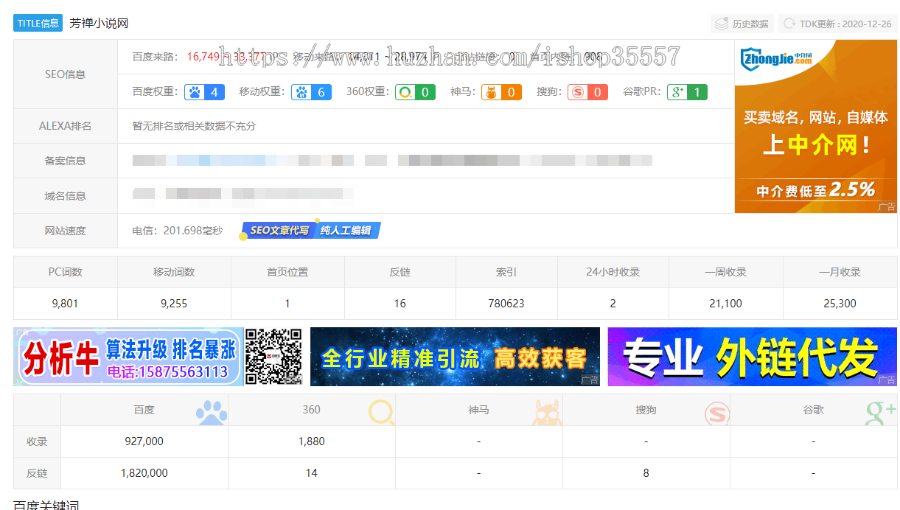
Task: Click the 百度来路 value 16,749
Action: tap(203, 57)
